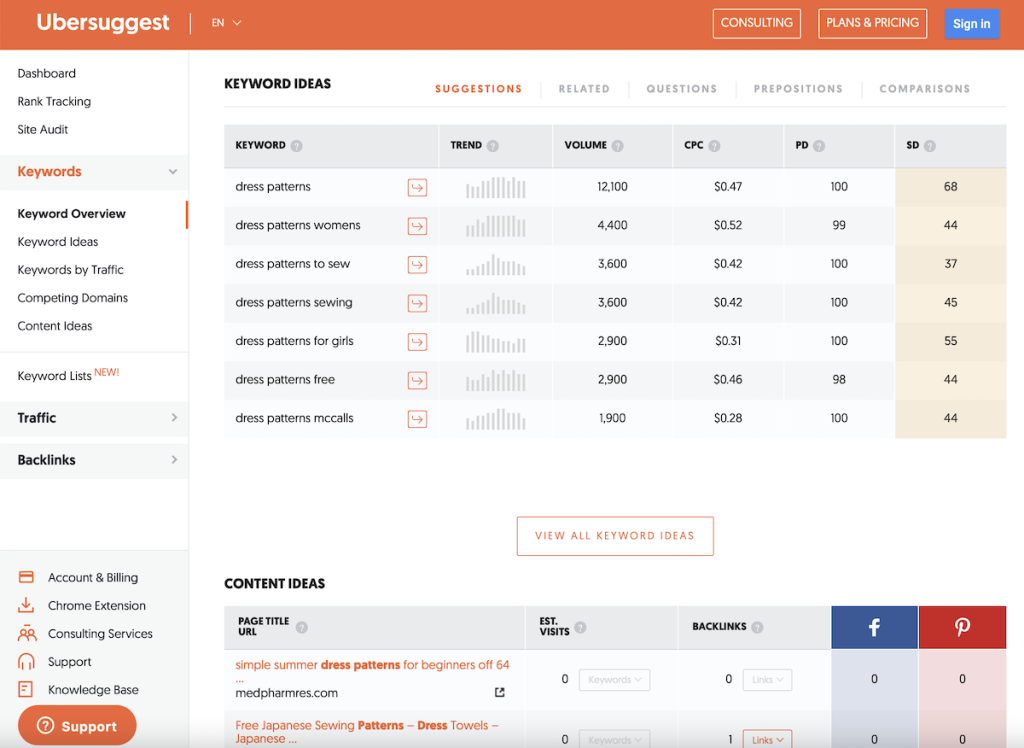1024x748 pixels.
Task: Open arrow icon for dress patterns keyword
Action: (417, 187)
